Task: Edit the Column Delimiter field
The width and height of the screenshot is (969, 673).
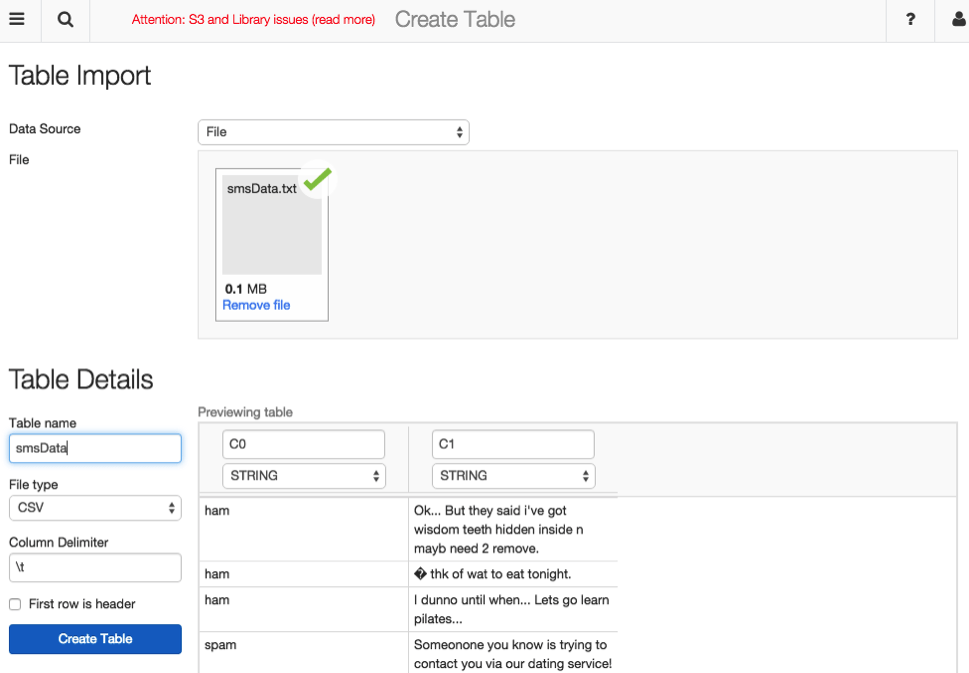Action: pos(95,568)
